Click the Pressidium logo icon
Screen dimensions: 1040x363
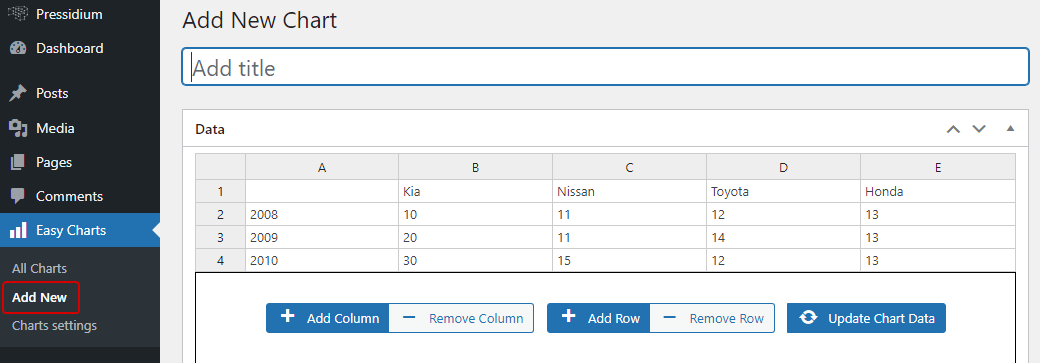19,13
